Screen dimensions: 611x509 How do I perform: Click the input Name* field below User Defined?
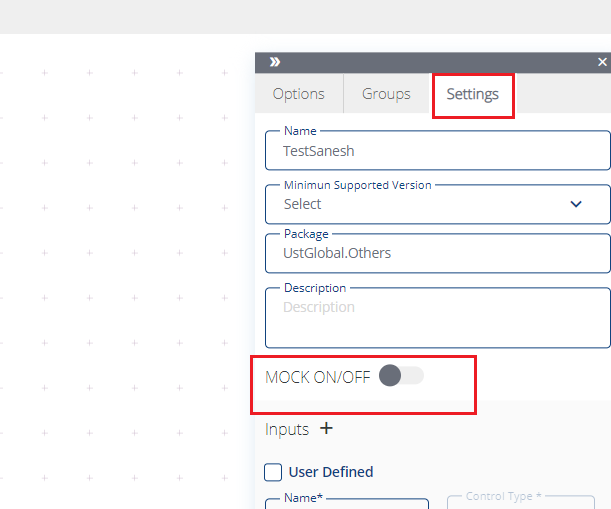click(347, 504)
